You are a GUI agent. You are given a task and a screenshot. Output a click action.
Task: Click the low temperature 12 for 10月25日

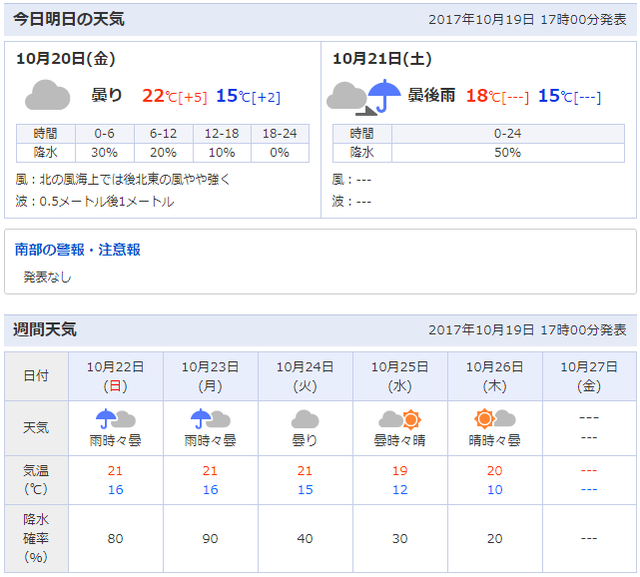400,489
